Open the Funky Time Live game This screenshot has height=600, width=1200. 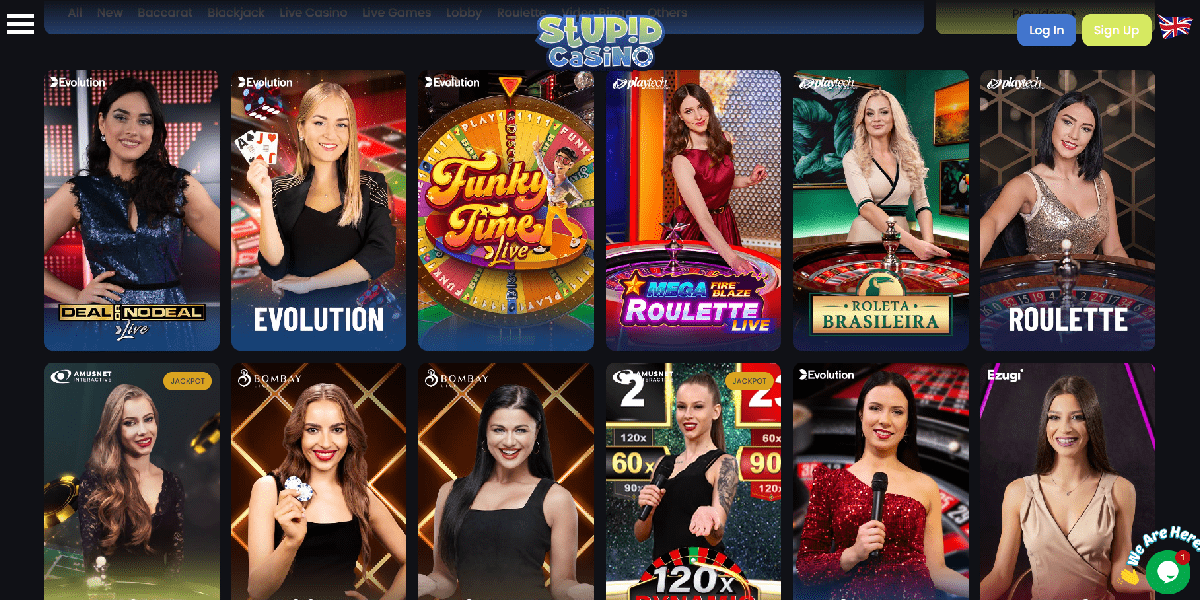coord(505,210)
